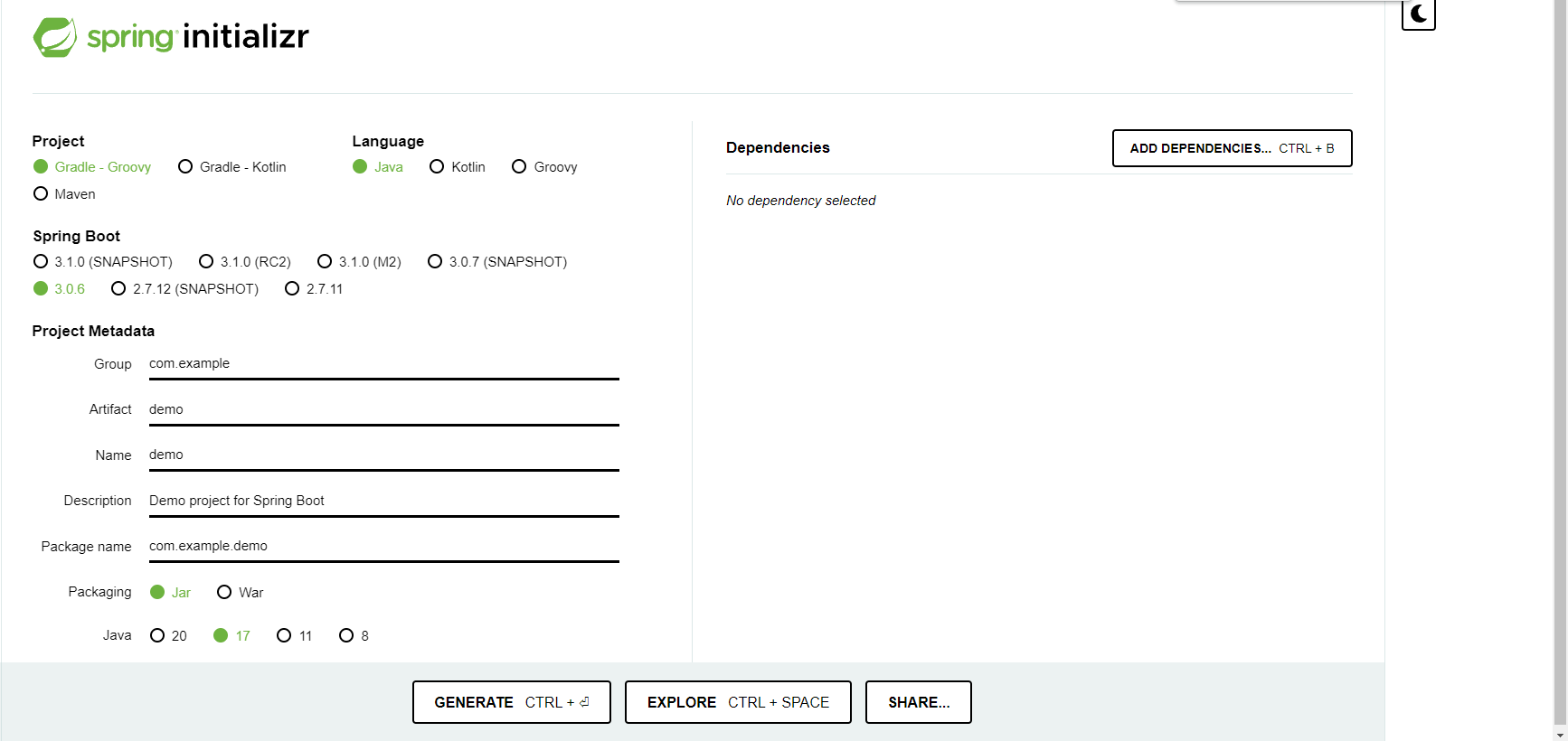Select Gradle - Groovy project type
The width and height of the screenshot is (1568, 741).
point(92,167)
